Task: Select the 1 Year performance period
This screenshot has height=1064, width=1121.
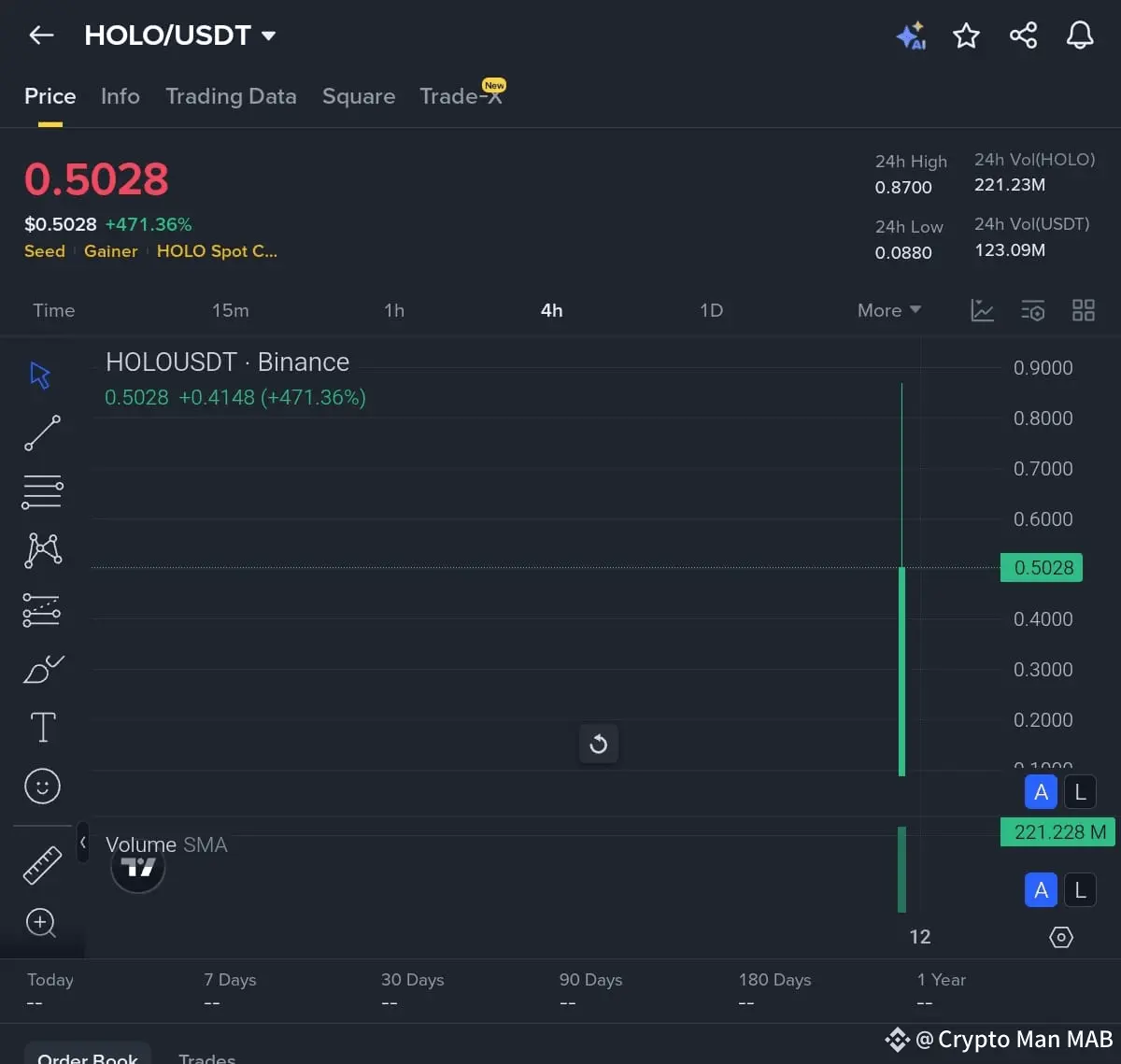Action: point(942,990)
